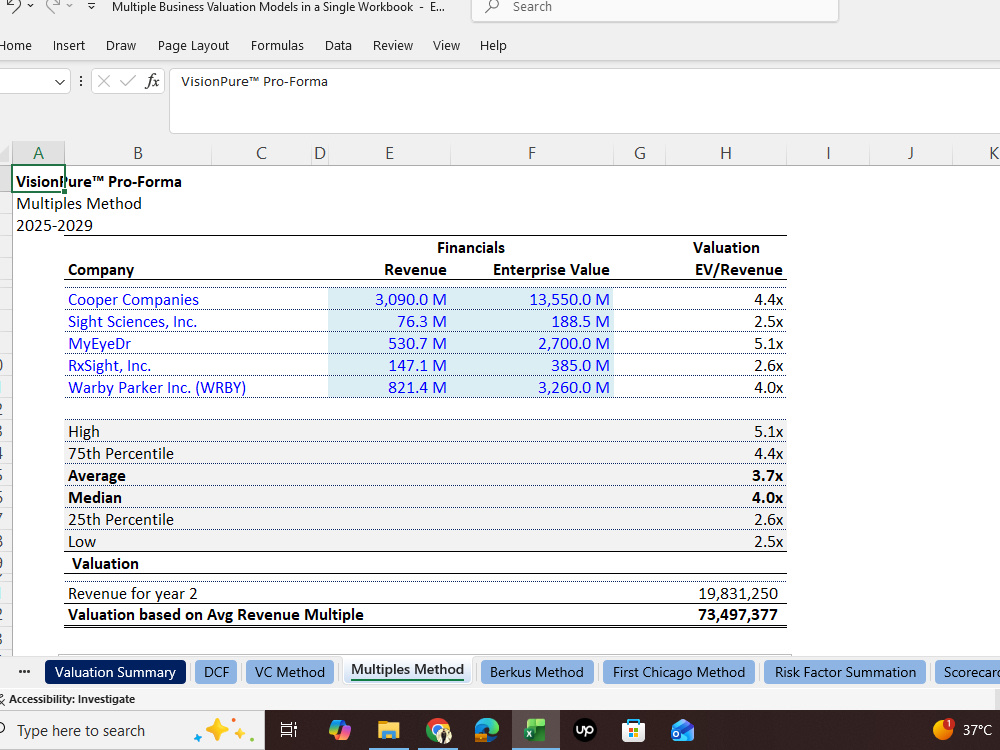Select column H header

[x=725, y=153]
